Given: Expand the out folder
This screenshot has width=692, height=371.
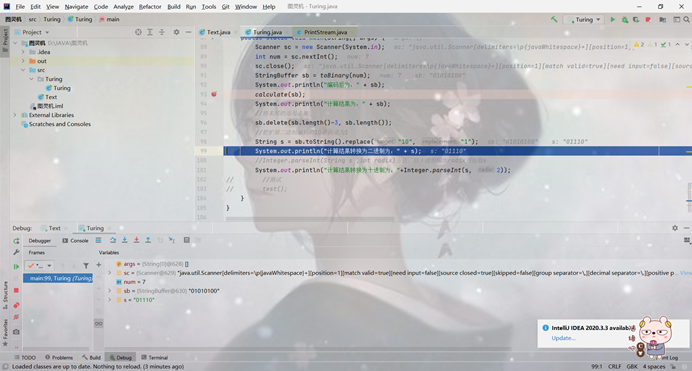Looking at the screenshot, I should pyautogui.click(x=23, y=61).
